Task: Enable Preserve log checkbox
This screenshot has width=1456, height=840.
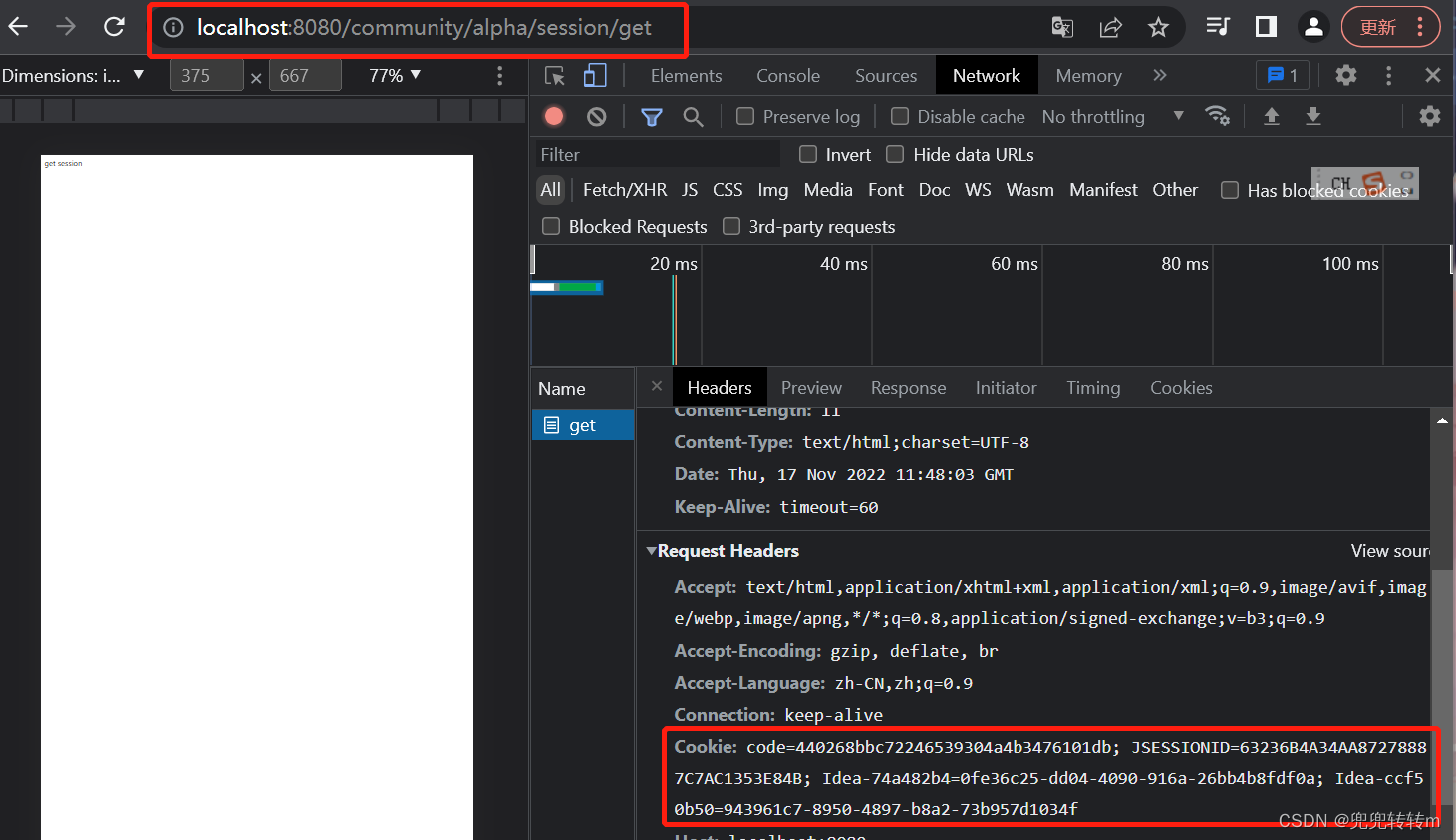Action: coord(745,117)
